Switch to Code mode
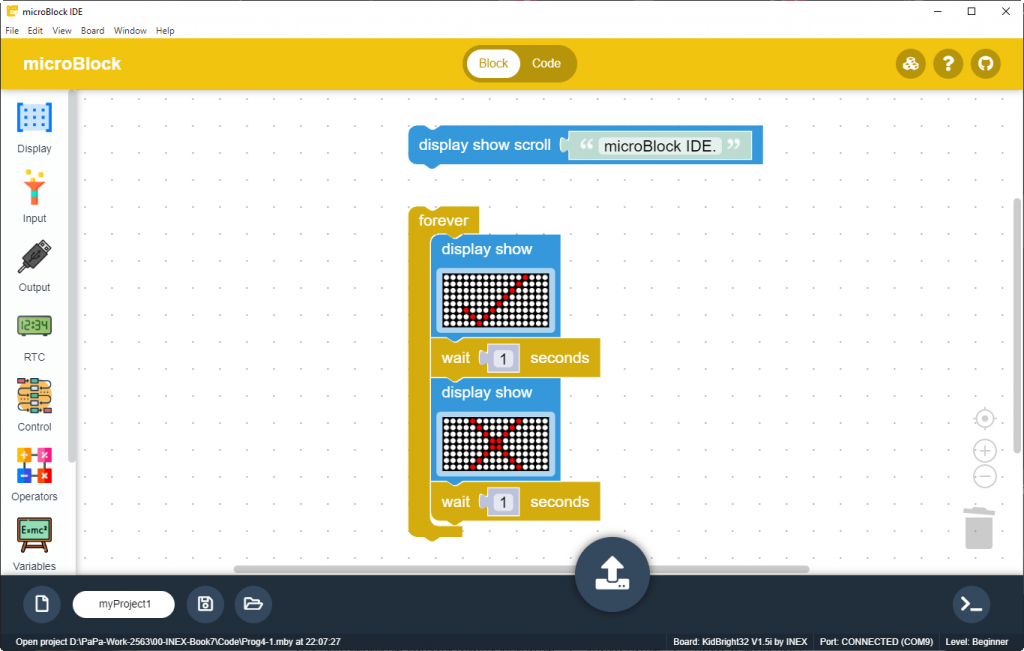 [546, 63]
